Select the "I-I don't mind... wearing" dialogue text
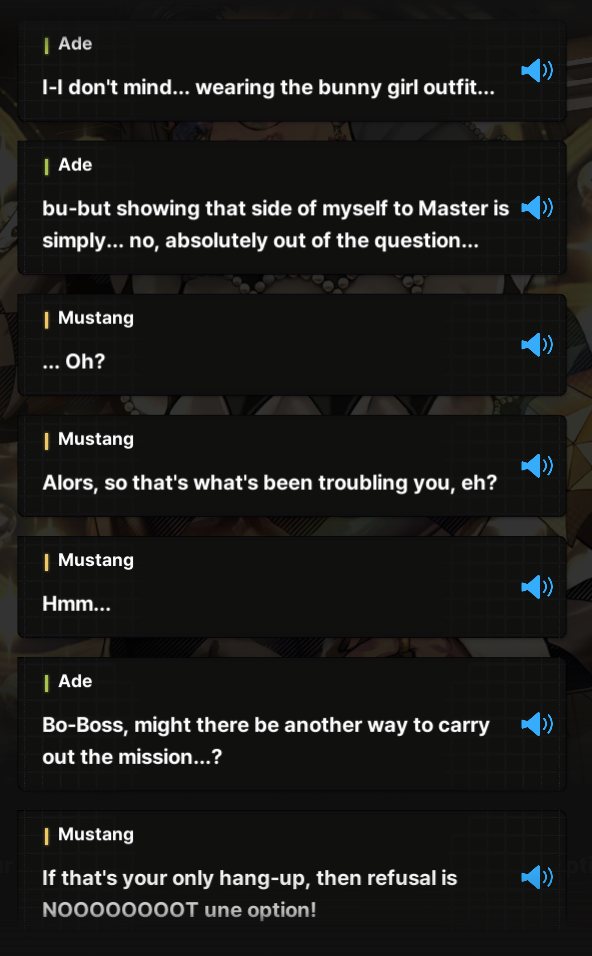This screenshot has width=592, height=956. tap(268, 88)
